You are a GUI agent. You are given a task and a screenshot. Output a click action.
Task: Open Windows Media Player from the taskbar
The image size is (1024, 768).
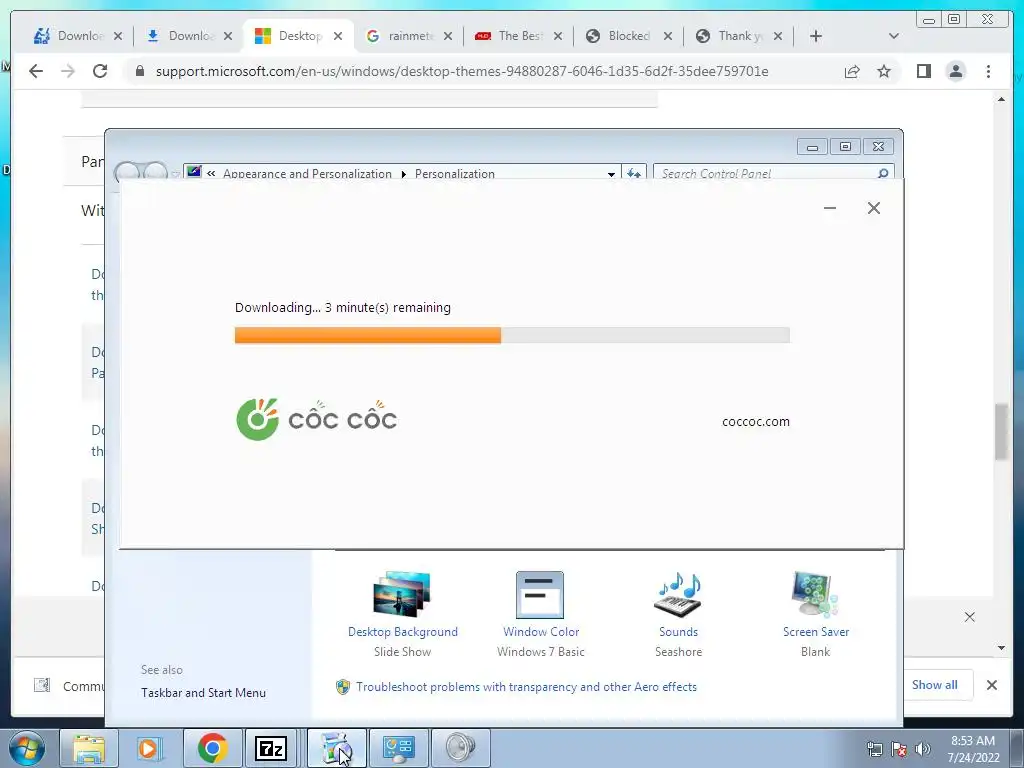tap(150, 748)
